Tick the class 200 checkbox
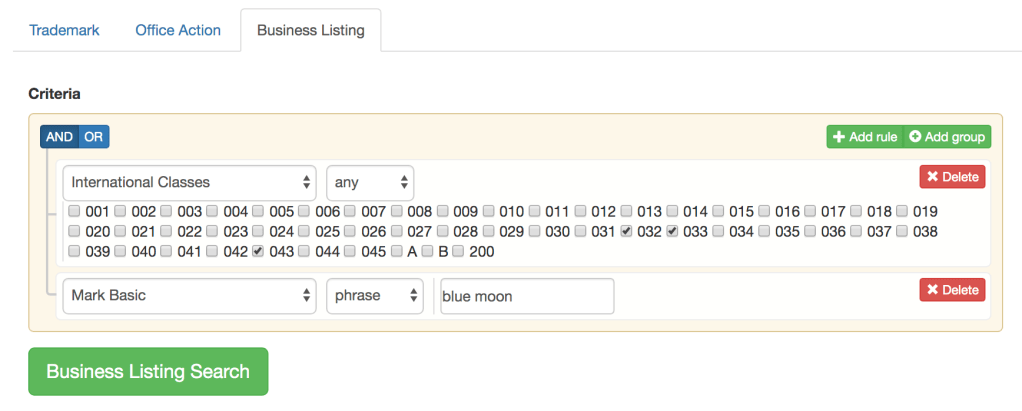Viewport: 1022px width, 411px height. (458, 251)
